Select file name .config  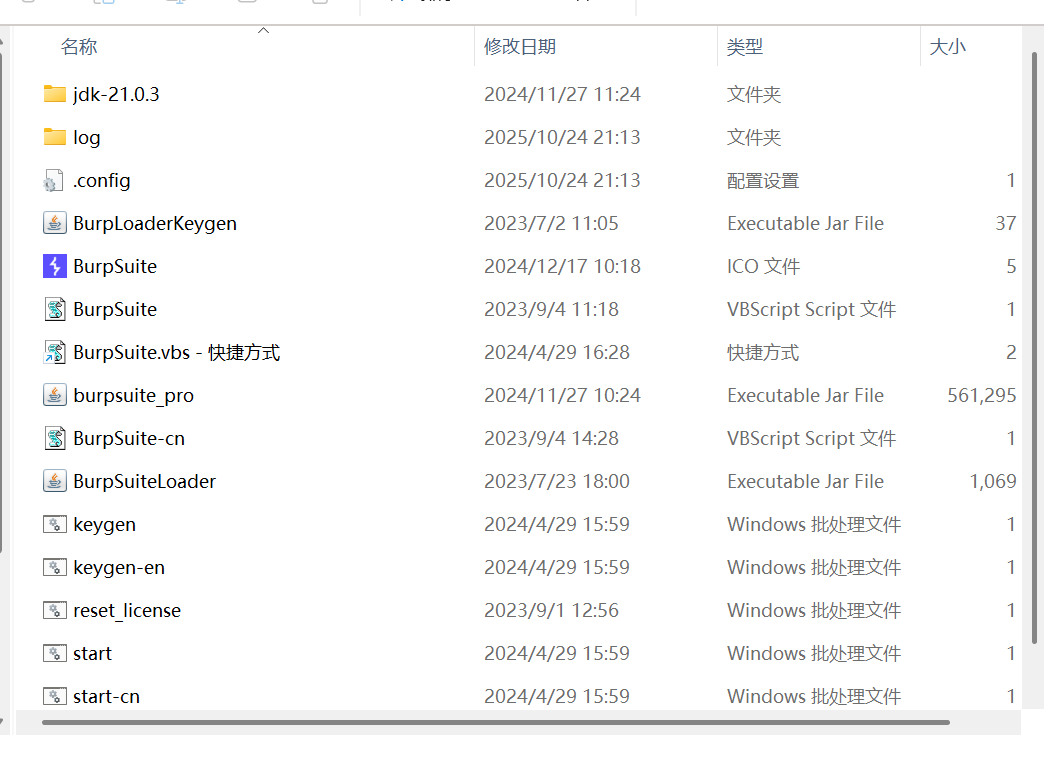point(101,181)
